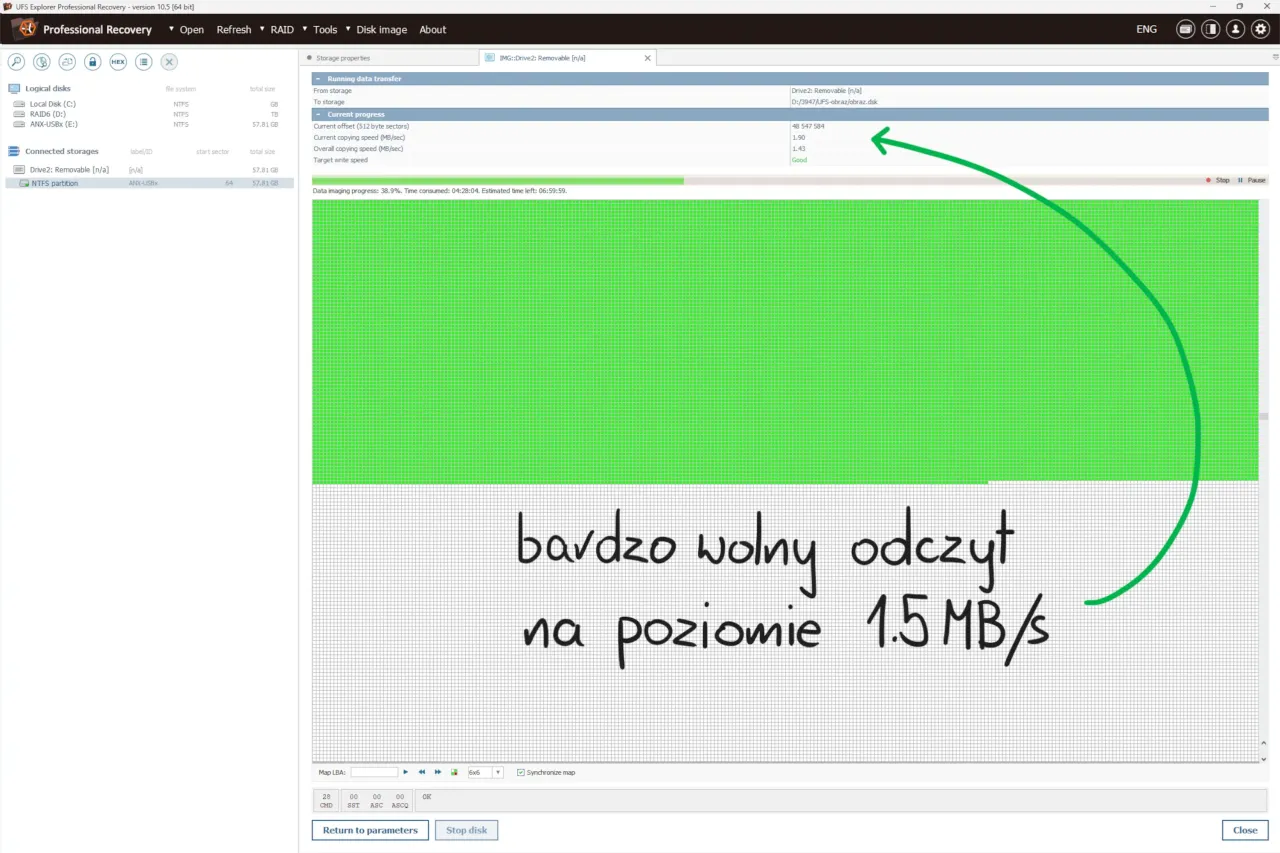The height and width of the screenshot is (853, 1280).
Task: Open the settings gear in the title bar
Action: 1260,29
